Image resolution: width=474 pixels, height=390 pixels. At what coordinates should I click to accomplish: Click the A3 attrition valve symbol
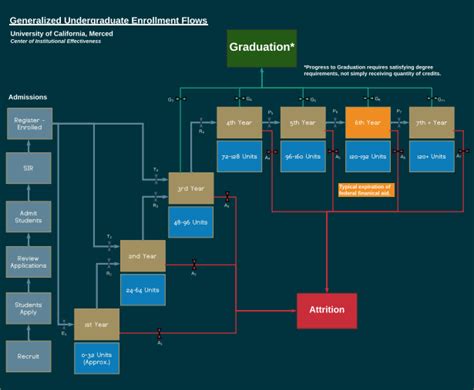[227, 197]
